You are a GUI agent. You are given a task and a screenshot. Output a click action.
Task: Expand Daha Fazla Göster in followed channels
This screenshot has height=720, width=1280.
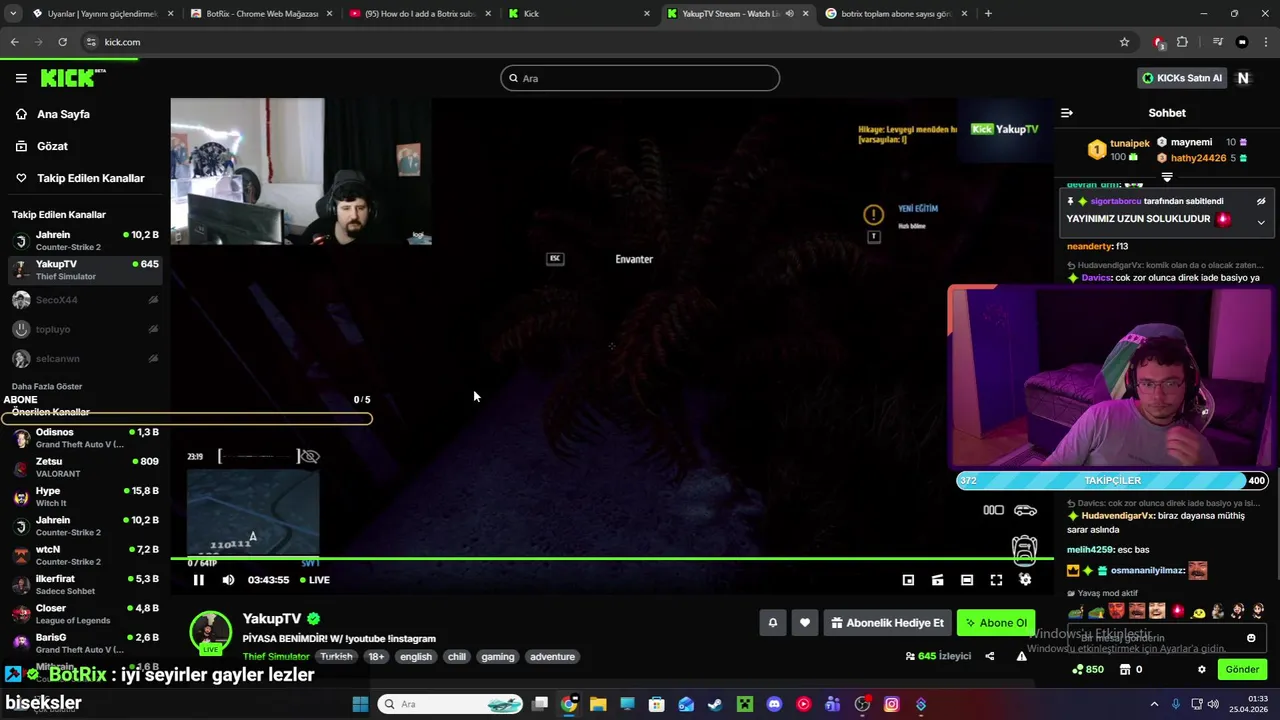pos(47,386)
